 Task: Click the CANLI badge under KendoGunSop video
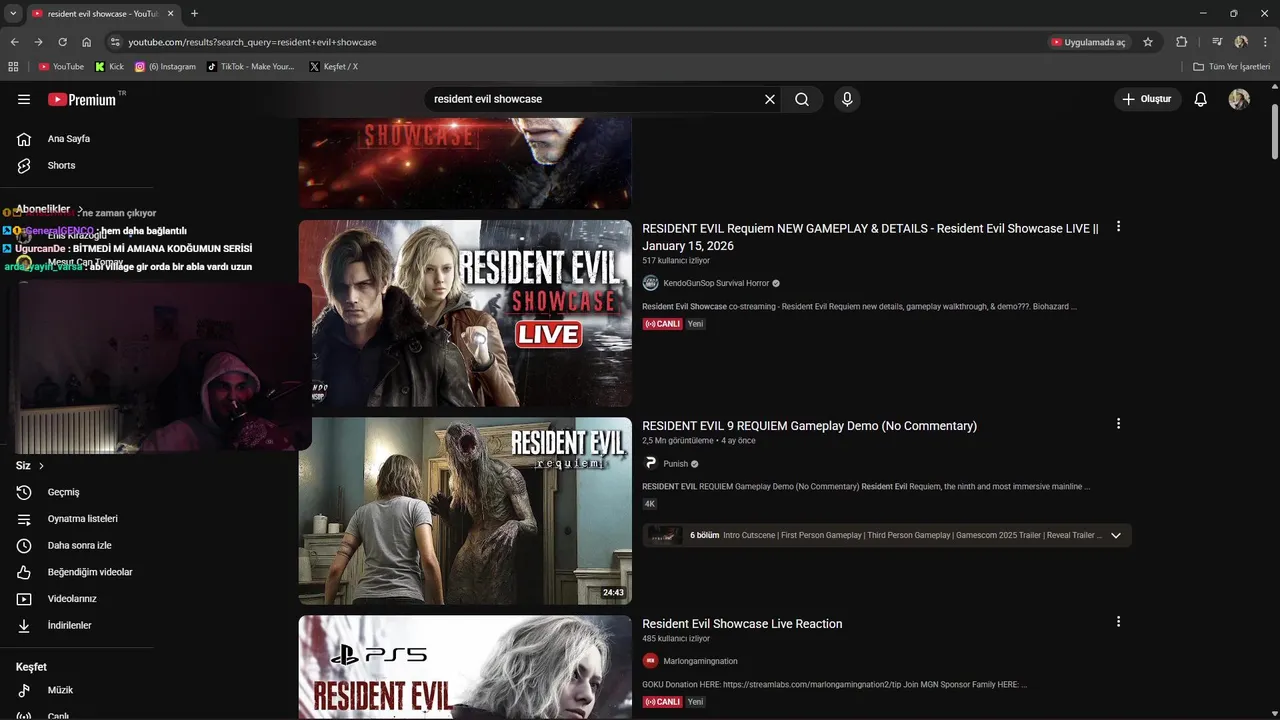pos(662,324)
